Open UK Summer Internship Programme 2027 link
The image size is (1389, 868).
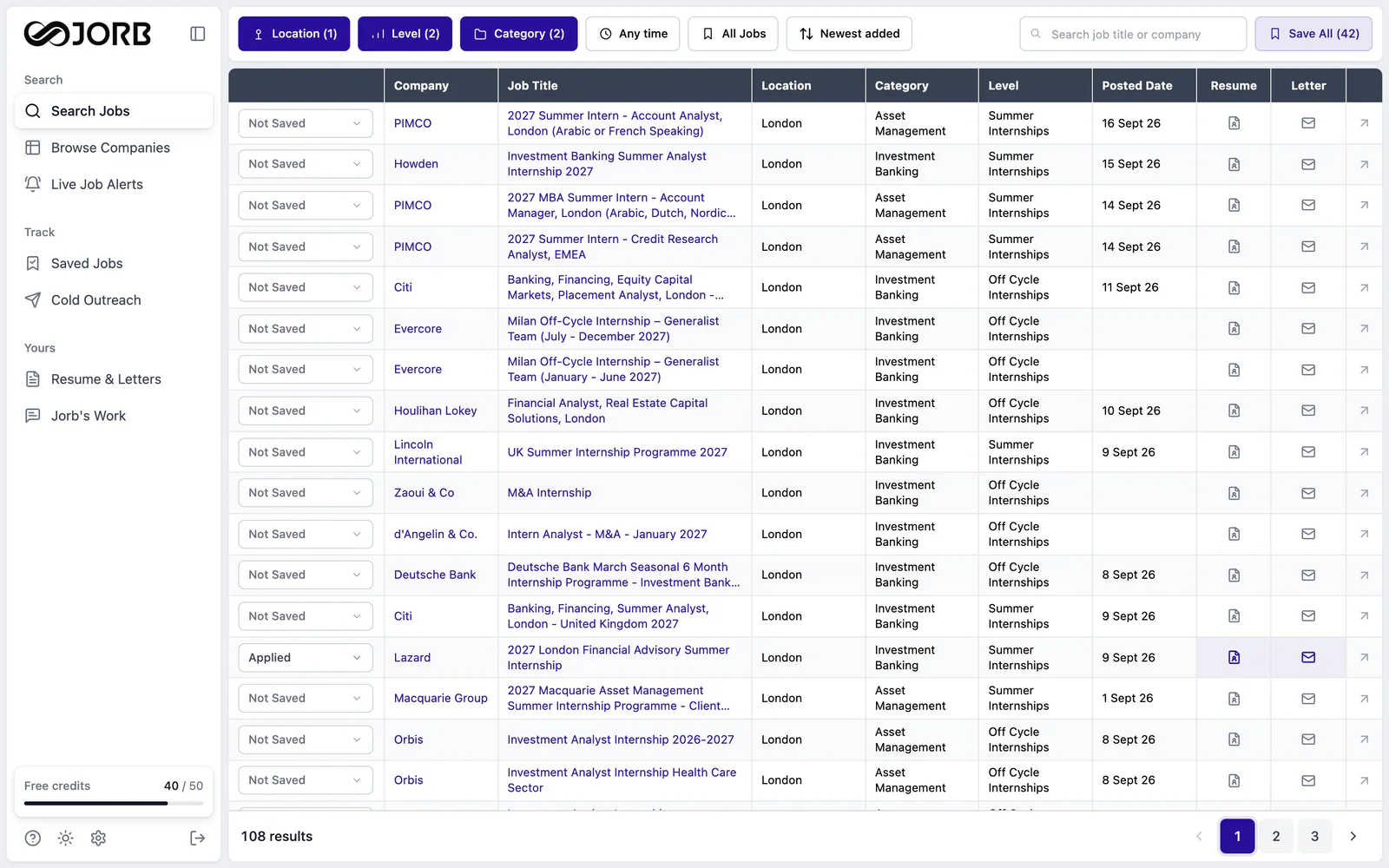pos(617,452)
